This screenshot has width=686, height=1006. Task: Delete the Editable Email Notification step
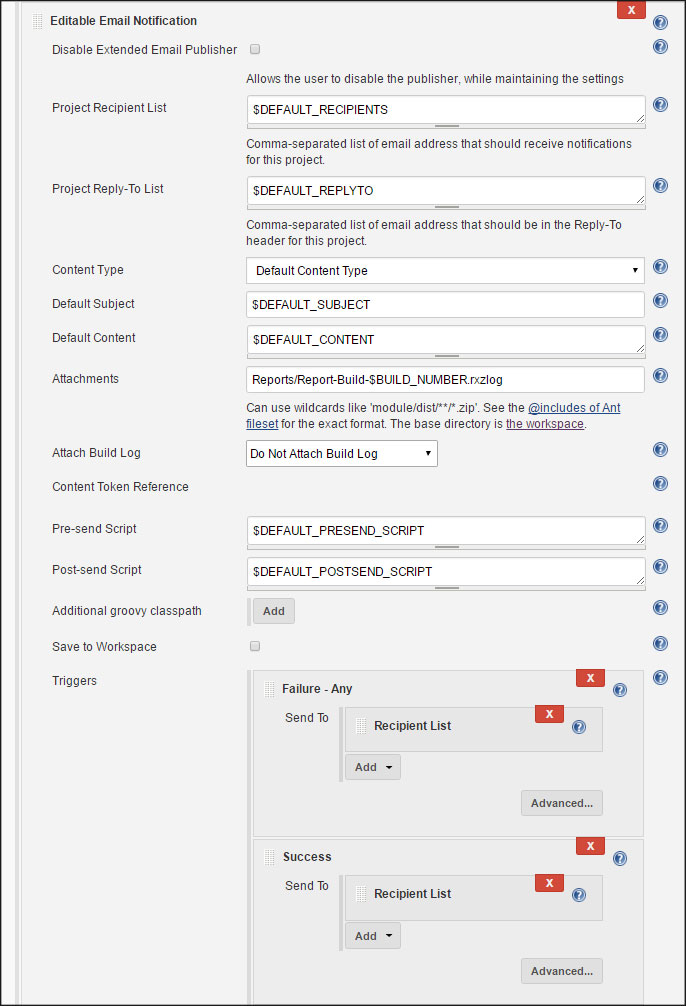[x=631, y=10]
